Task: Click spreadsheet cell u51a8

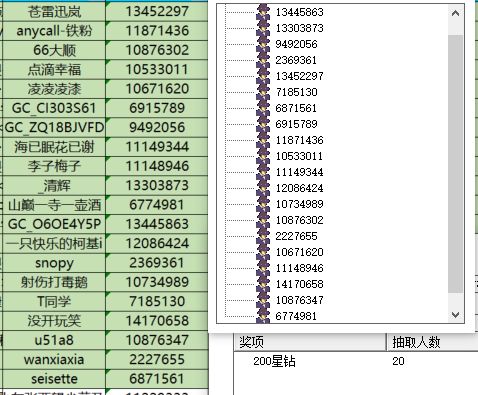Action: point(54,340)
